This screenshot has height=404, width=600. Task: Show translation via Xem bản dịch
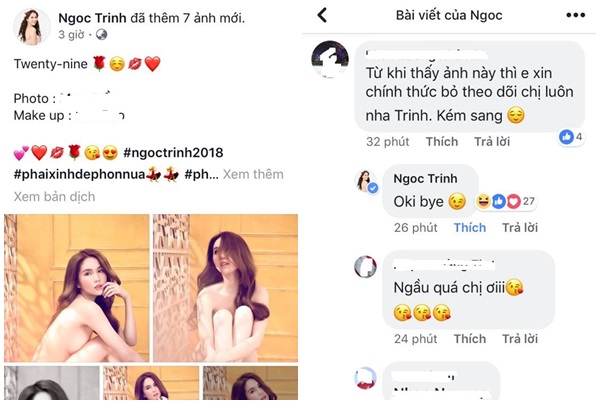click(54, 197)
